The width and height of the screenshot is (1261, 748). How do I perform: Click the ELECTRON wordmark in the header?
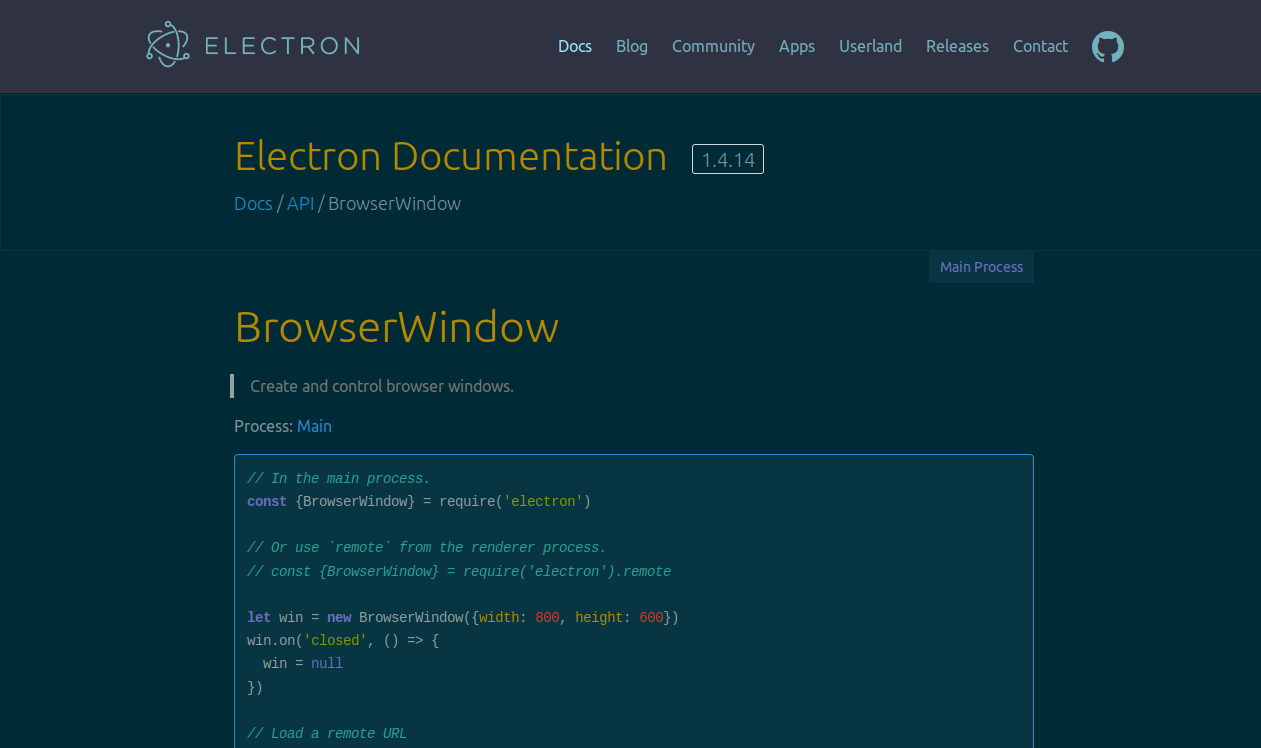282,44
